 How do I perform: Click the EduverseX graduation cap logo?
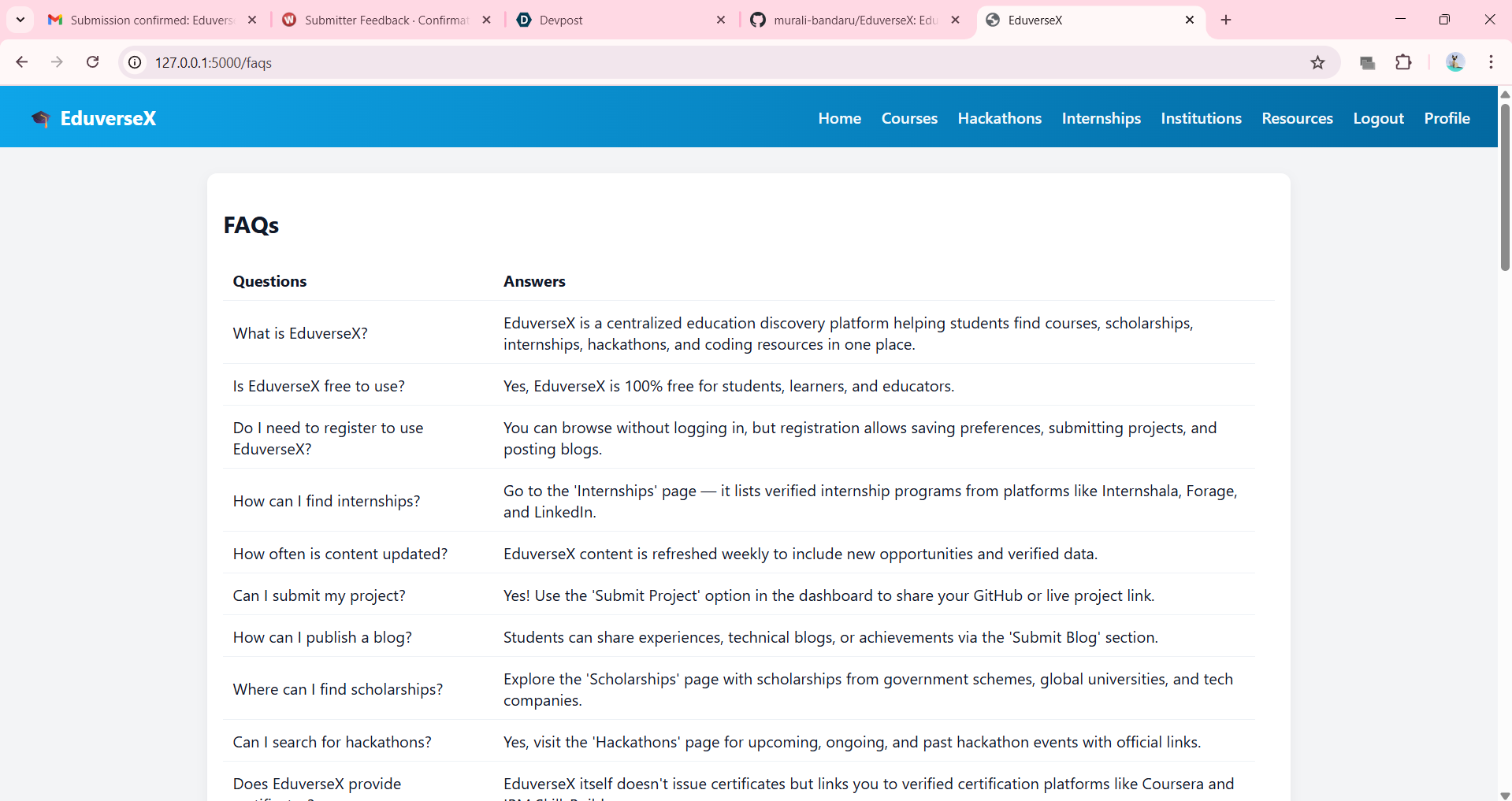40,118
